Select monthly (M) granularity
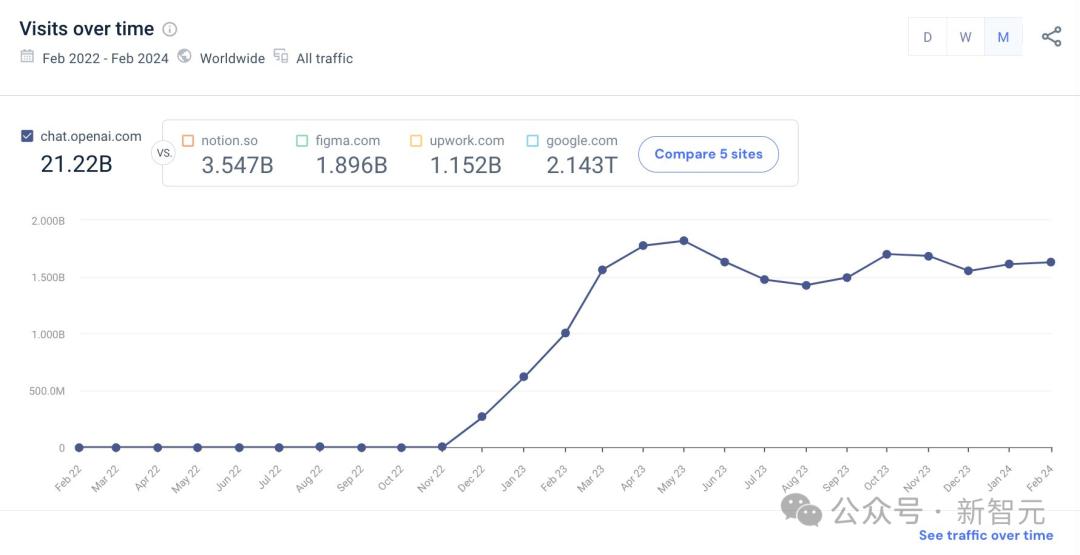 (1003, 37)
